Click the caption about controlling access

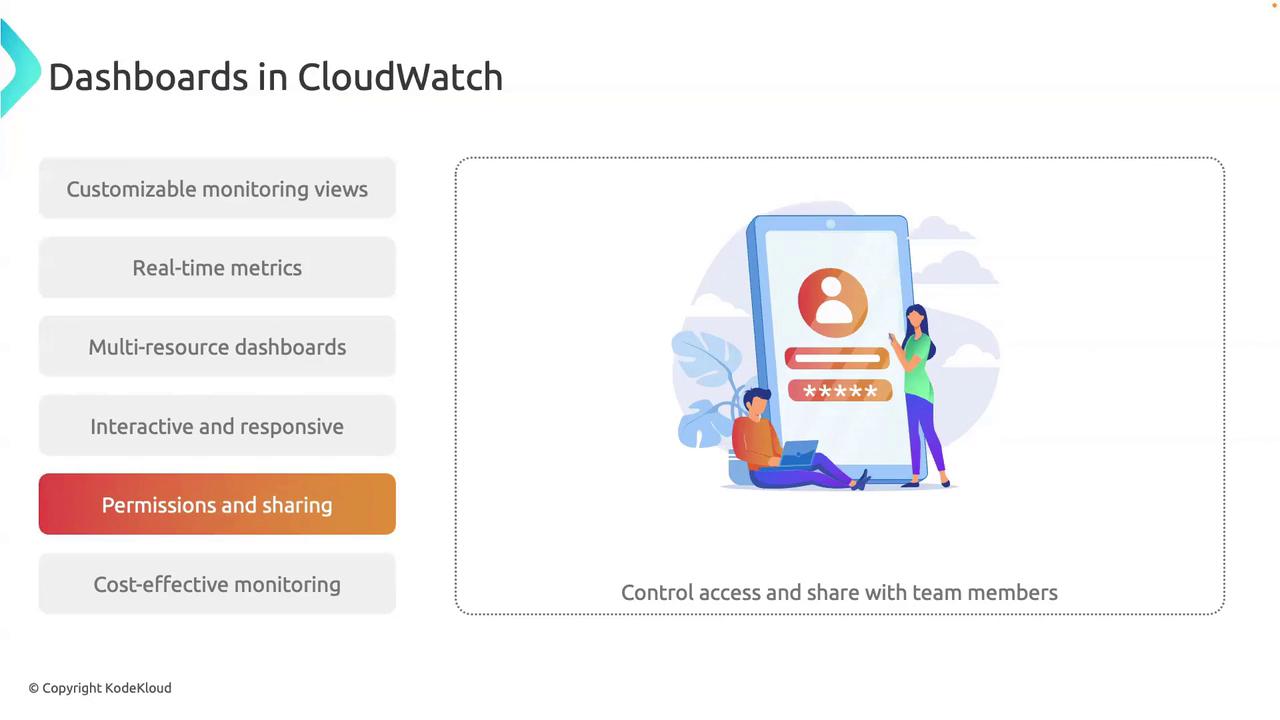(x=839, y=592)
